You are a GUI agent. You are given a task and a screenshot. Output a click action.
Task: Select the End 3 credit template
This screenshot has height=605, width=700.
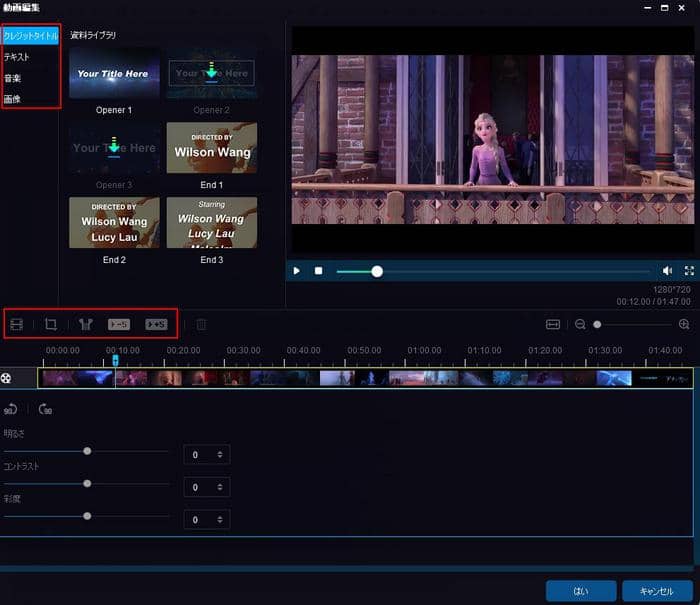coord(212,222)
